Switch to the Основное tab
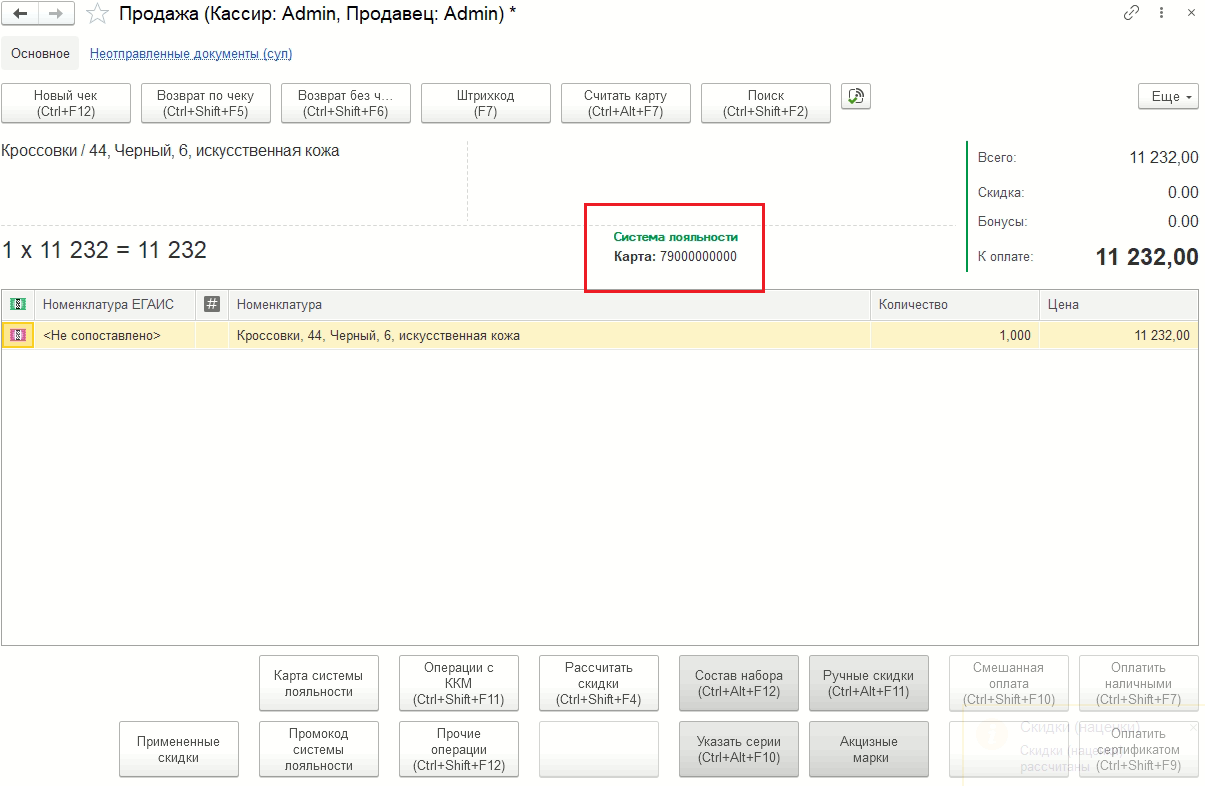This screenshot has width=1205, height=786. [x=40, y=54]
